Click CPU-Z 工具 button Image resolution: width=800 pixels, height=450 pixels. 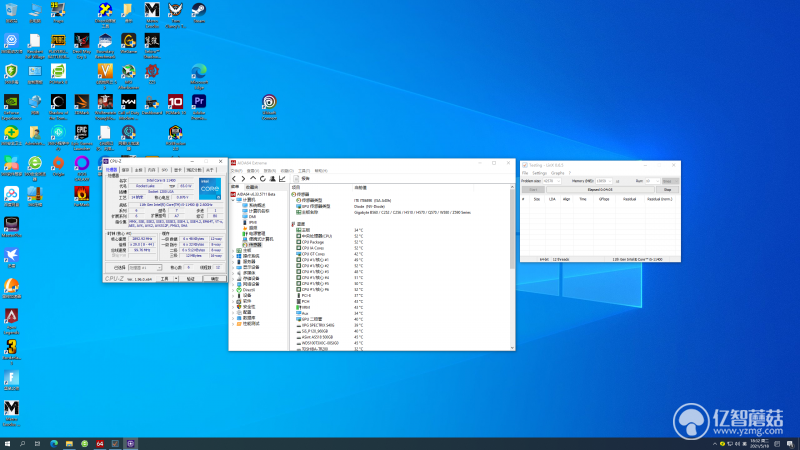(x=164, y=279)
